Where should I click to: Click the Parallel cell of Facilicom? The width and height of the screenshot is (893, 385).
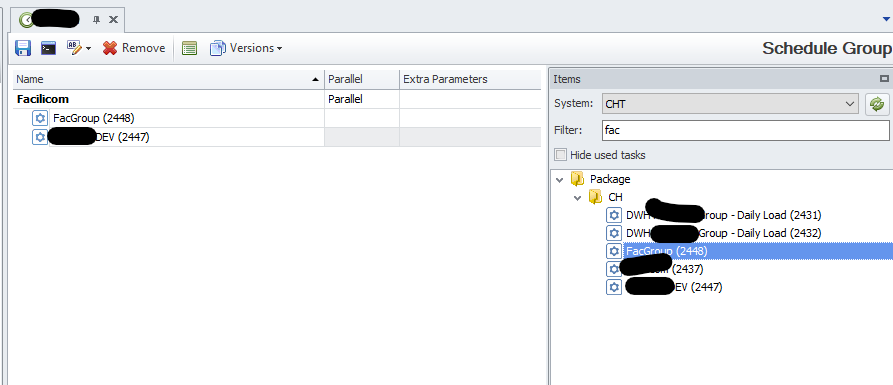(x=362, y=99)
